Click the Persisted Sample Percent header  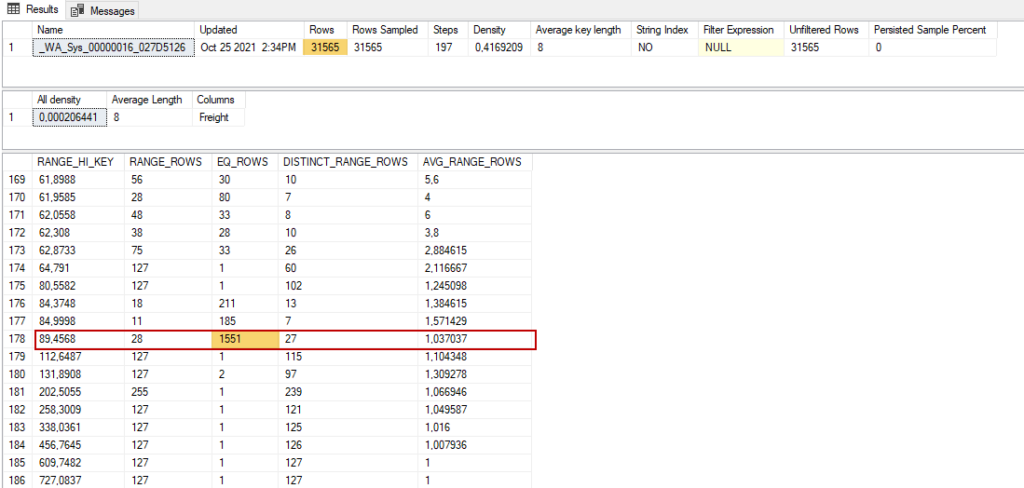(x=933, y=30)
